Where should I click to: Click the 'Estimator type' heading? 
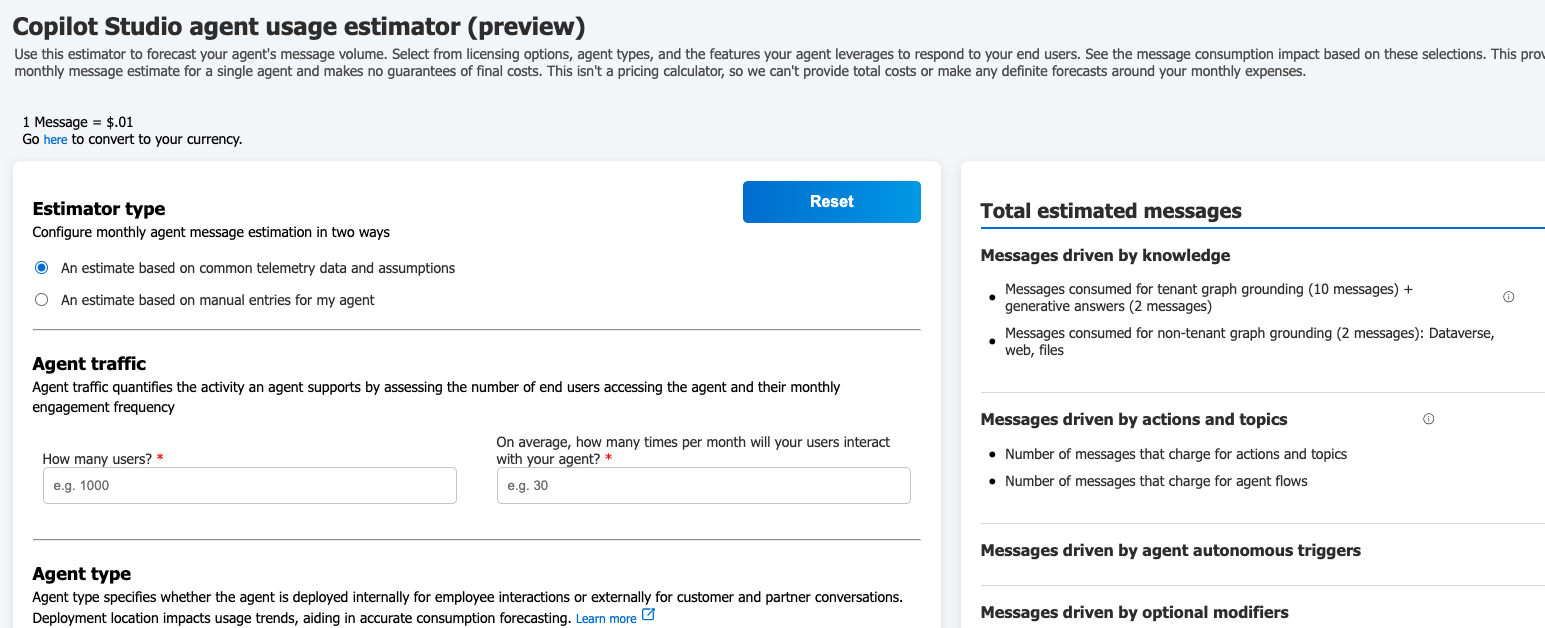pos(99,209)
